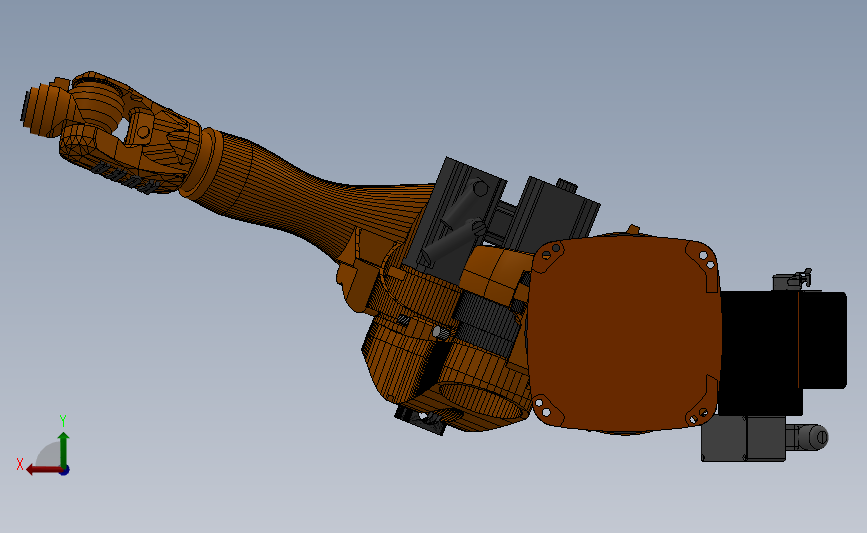Image resolution: width=867 pixels, height=533 pixels.
Task: Click the blue Z origin dot on the triad
Action: coord(65,471)
